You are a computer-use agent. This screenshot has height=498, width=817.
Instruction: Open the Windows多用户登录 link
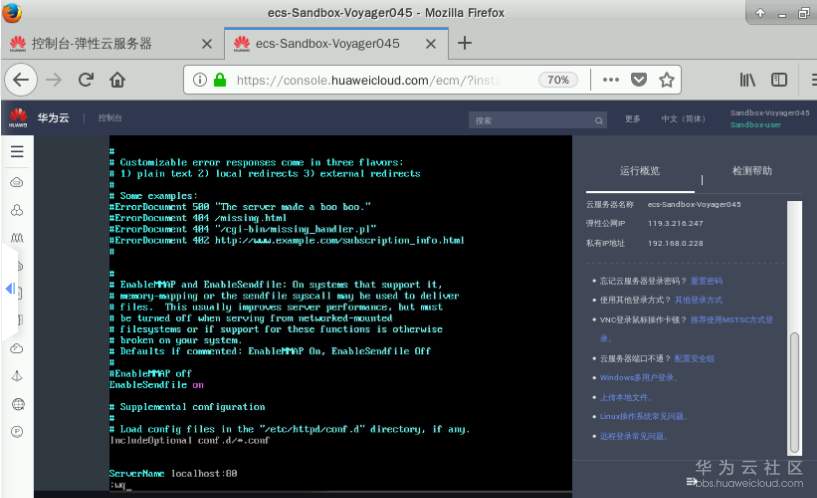click(638, 378)
